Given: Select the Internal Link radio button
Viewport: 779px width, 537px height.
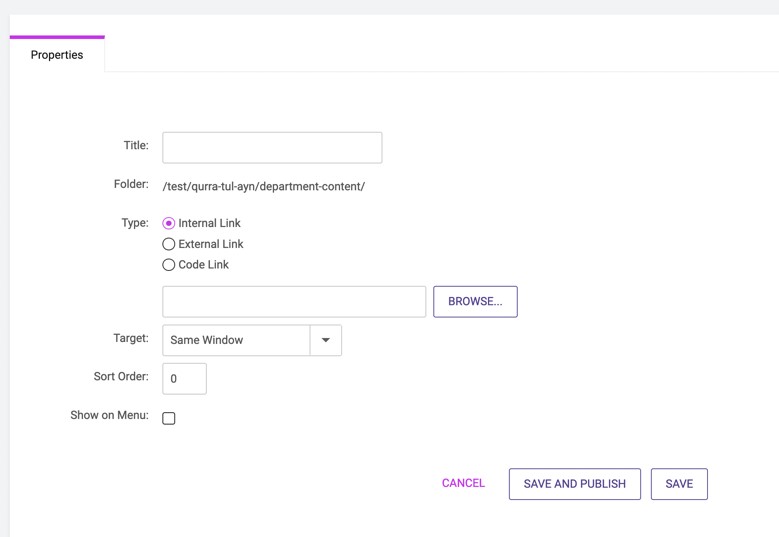Looking at the screenshot, I should [x=169, y=224].
